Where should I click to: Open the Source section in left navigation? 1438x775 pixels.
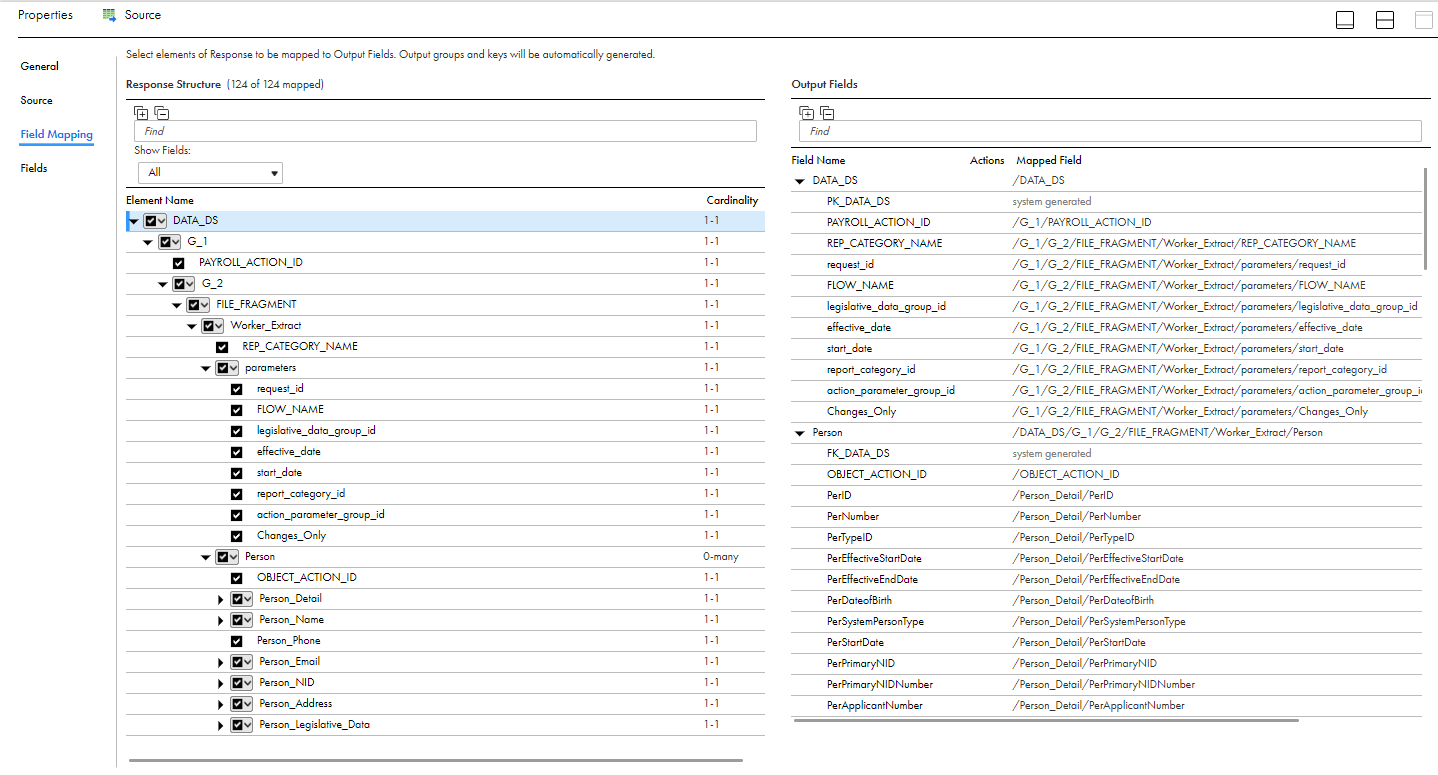(36, 100)
